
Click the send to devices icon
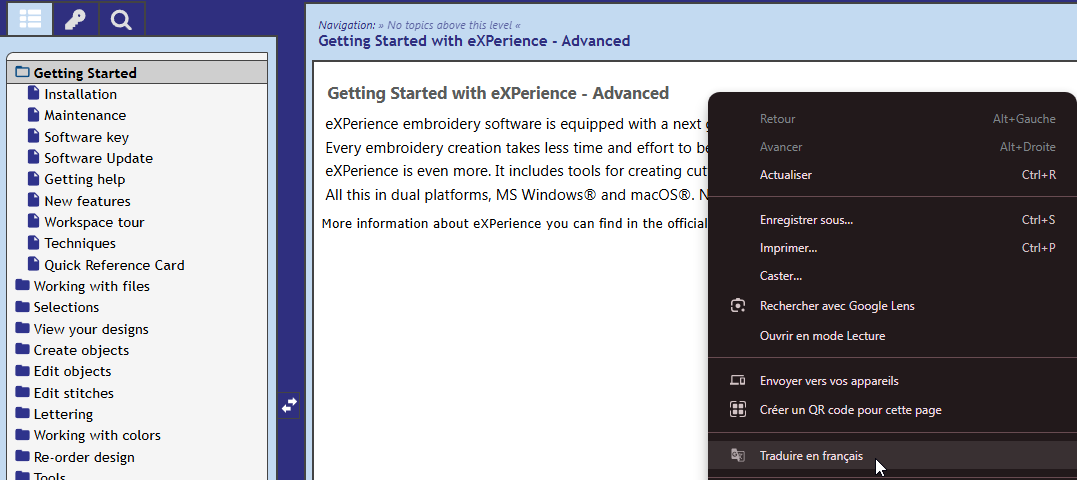(x=738, y=381)
